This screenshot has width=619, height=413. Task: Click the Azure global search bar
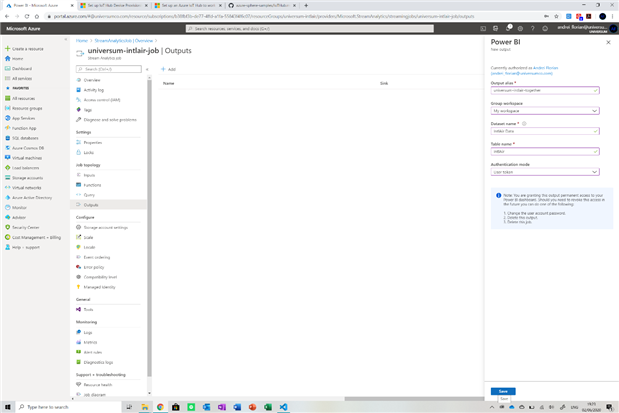point(310,28)
